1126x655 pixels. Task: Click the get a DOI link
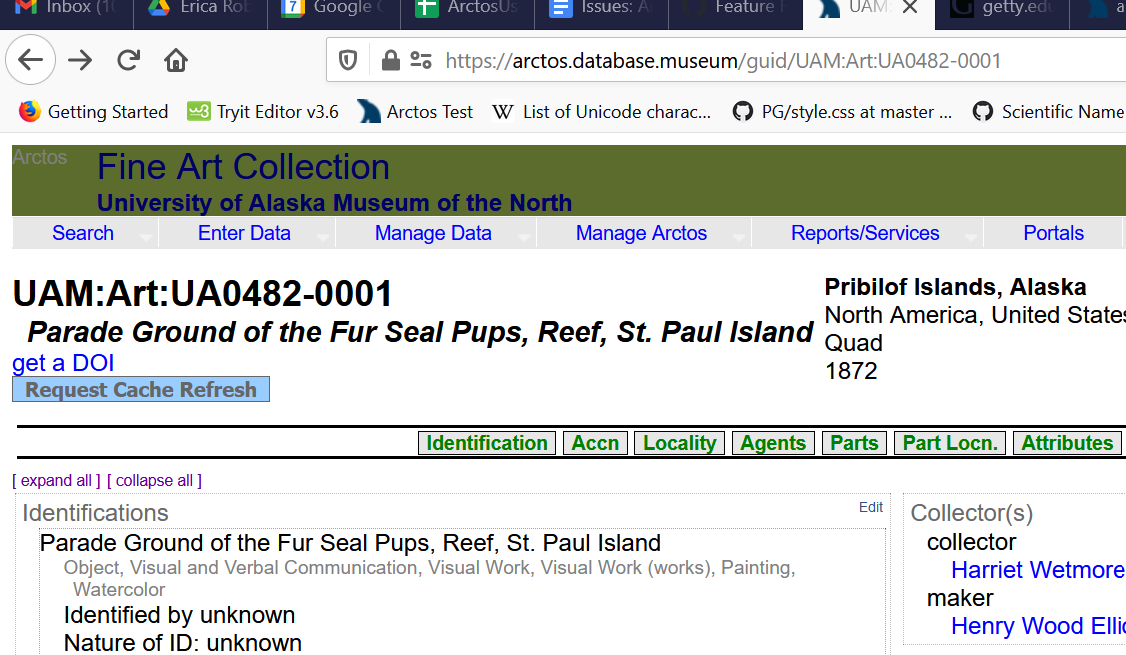pos(63,363)
